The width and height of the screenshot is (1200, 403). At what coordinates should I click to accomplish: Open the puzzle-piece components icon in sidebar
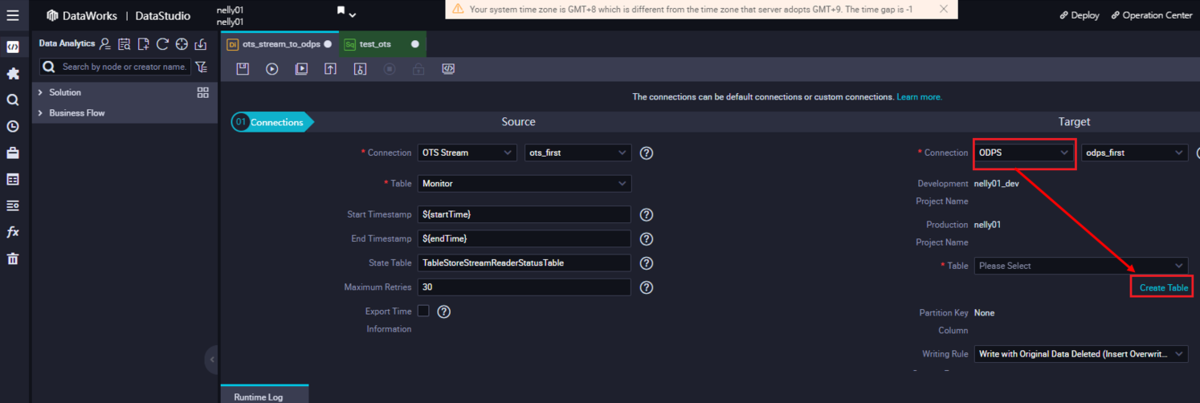click(12, 74)
